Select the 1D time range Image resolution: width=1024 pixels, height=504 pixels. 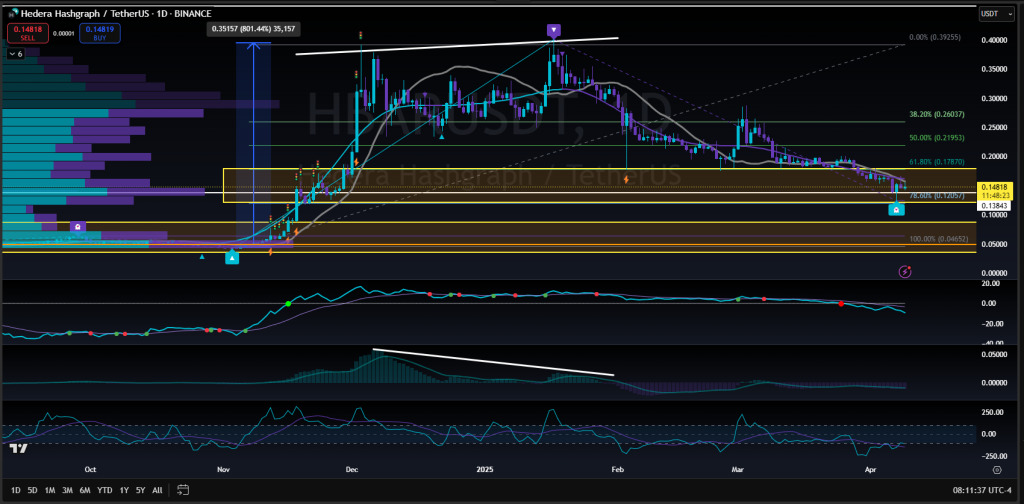pyautogui.click(x=16, y=490)
